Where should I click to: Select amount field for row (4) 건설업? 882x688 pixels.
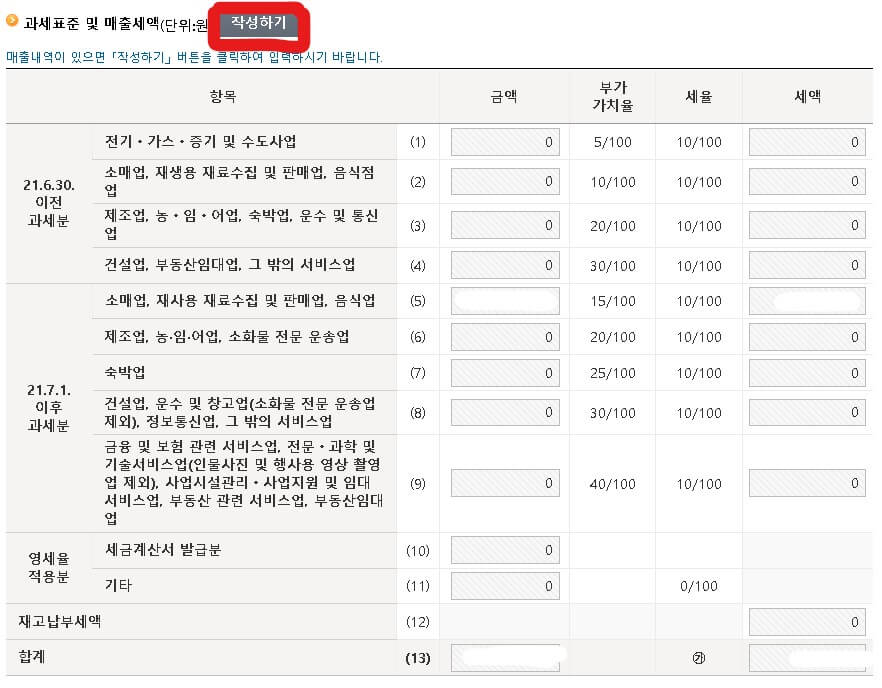point(505,266)
